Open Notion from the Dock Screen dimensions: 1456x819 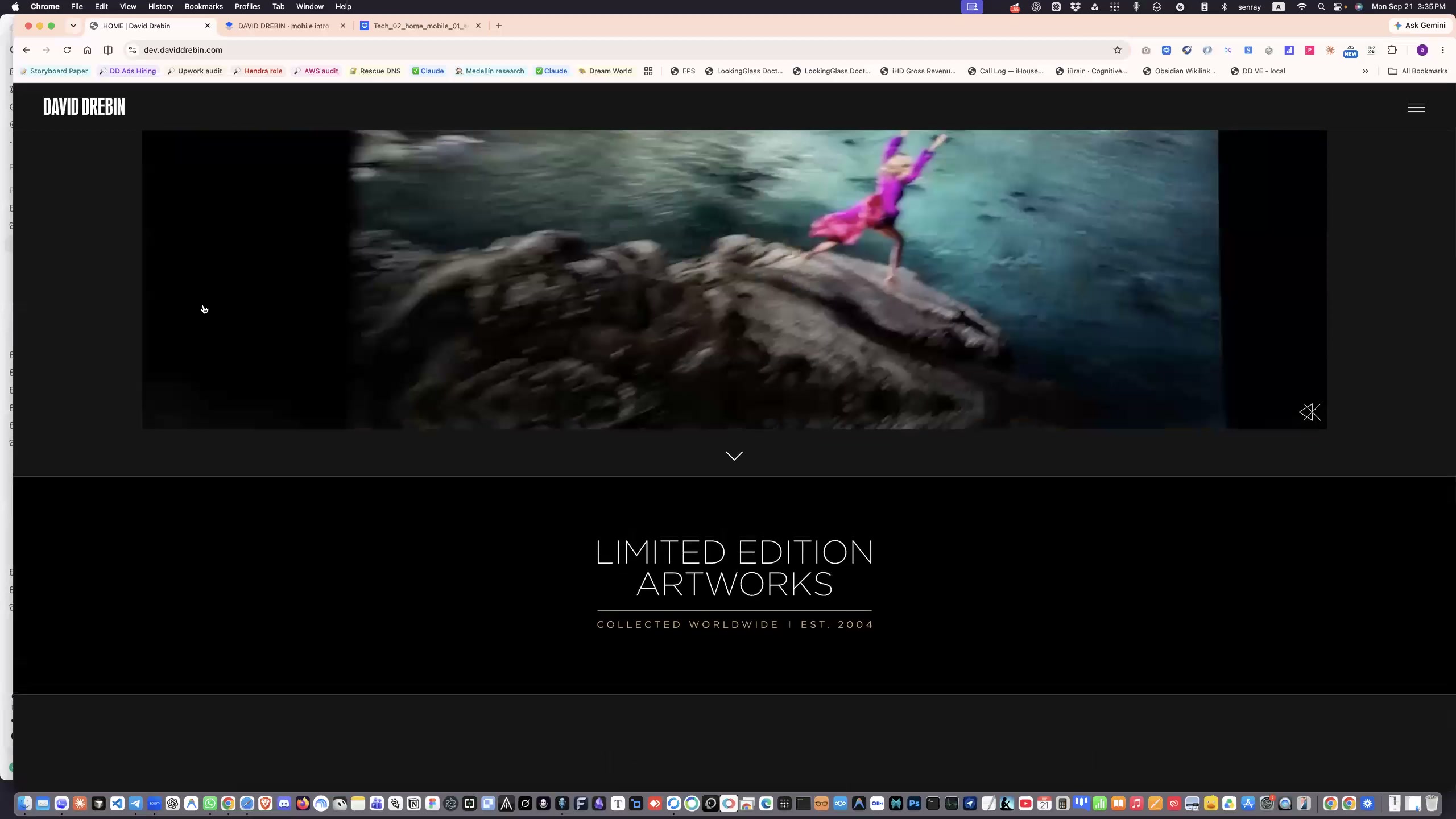(414, 804)
